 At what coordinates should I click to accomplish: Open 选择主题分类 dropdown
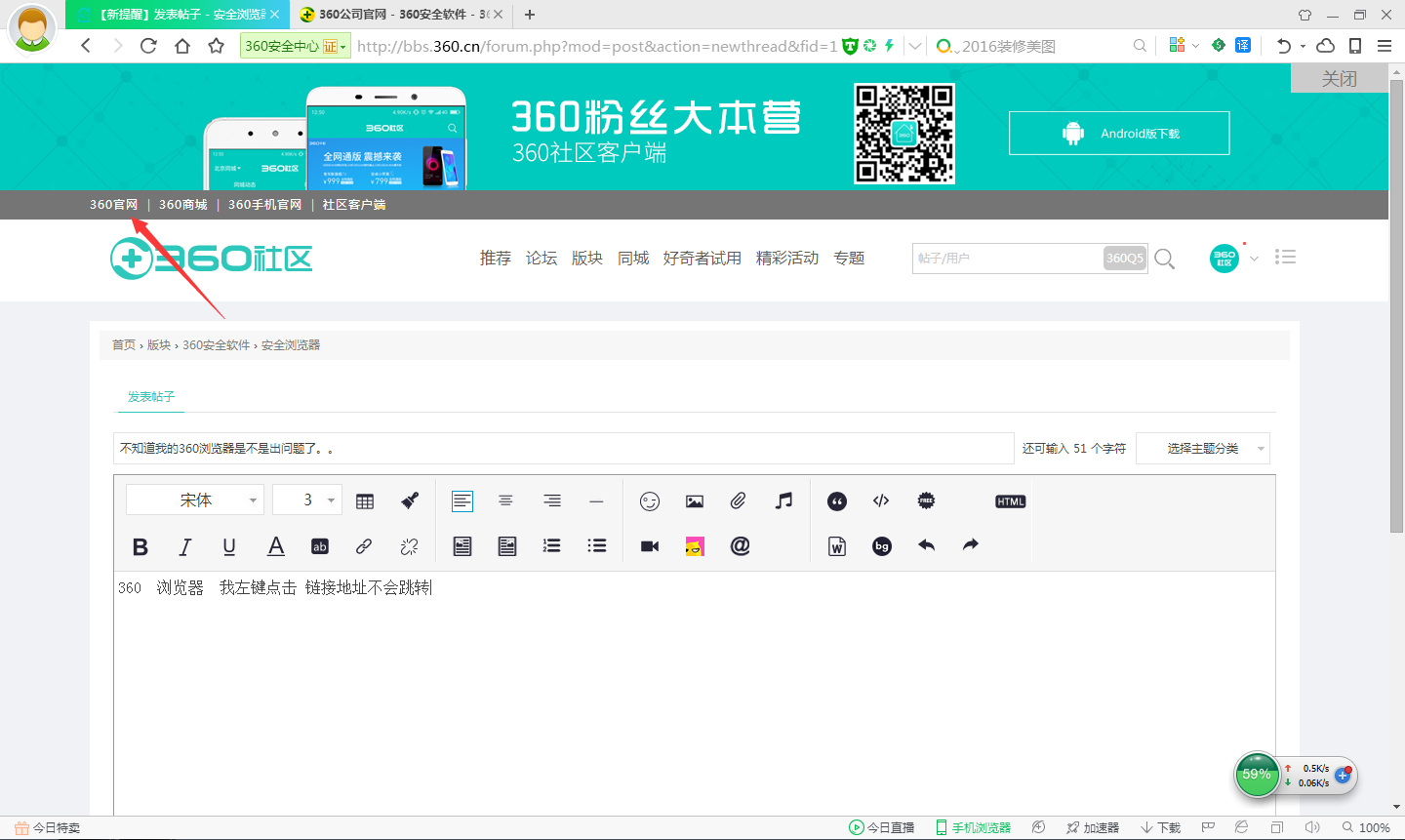1203,449
